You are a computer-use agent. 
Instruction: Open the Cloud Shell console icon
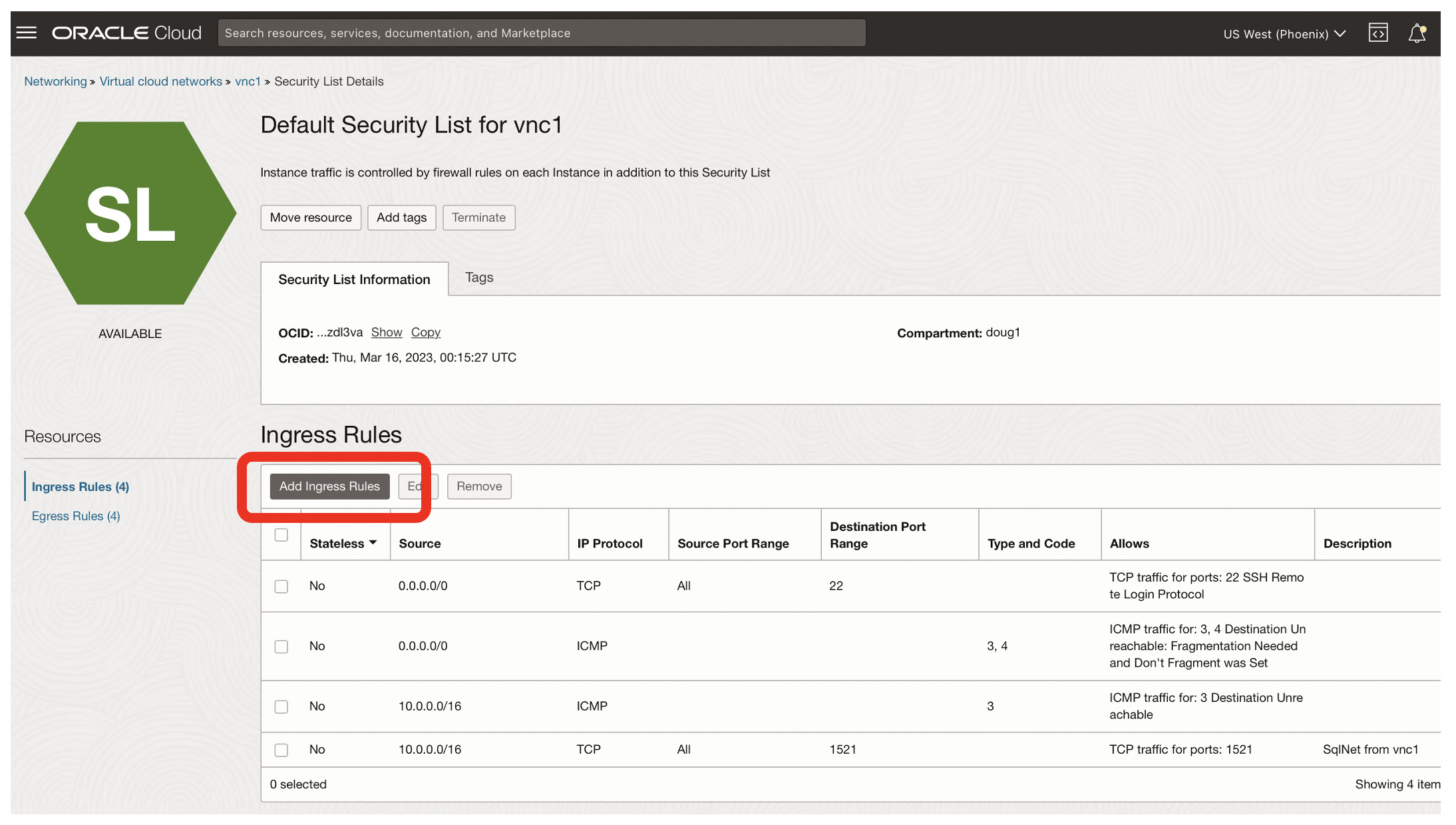click(1378, 32)
